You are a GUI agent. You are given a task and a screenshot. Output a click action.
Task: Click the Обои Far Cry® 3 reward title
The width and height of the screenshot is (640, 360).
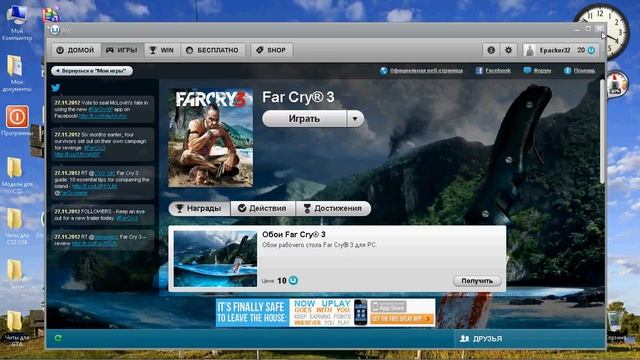tap(294, 234)
